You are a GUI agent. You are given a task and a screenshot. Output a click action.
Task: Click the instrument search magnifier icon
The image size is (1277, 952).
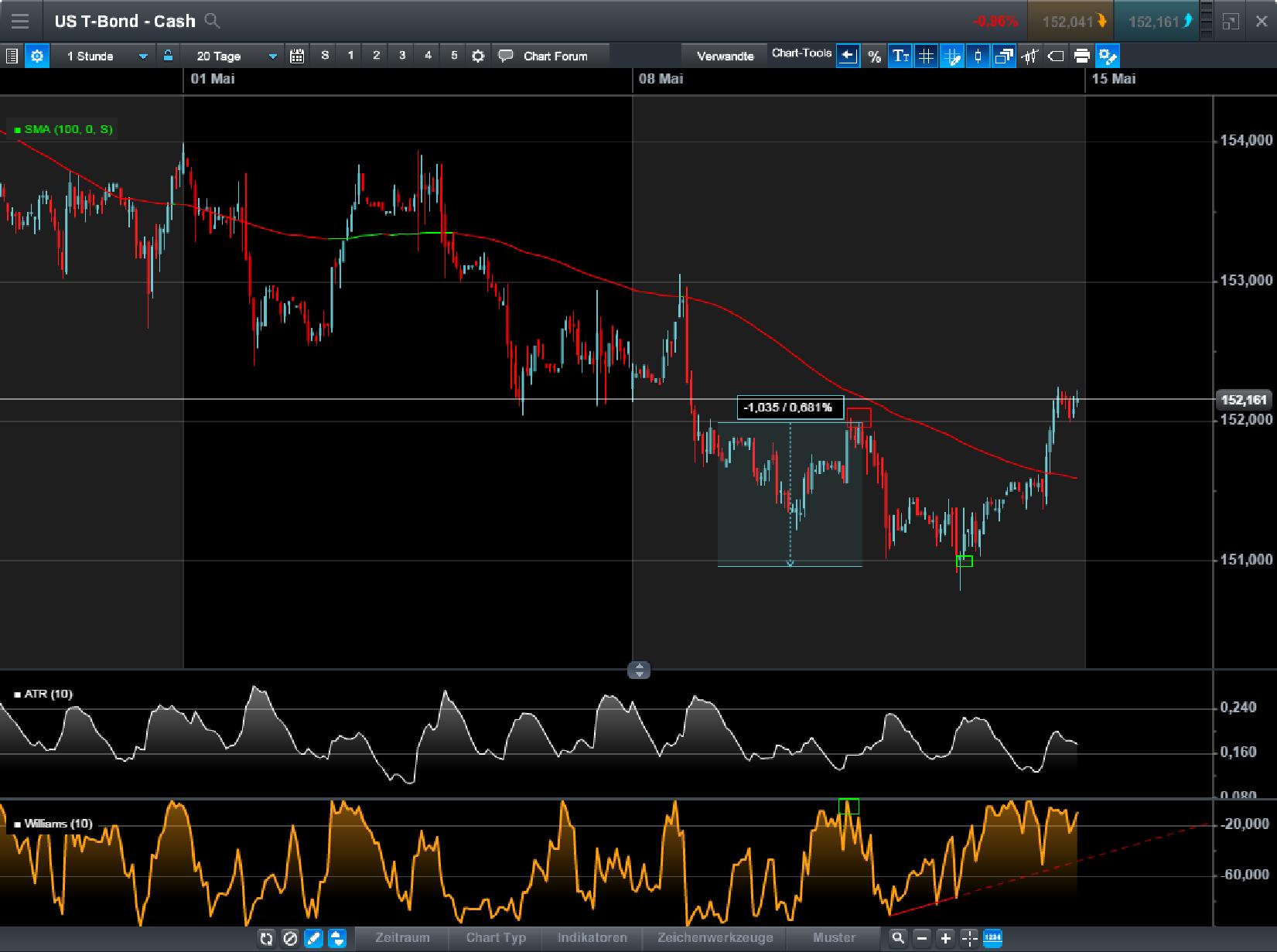point(212,21)
